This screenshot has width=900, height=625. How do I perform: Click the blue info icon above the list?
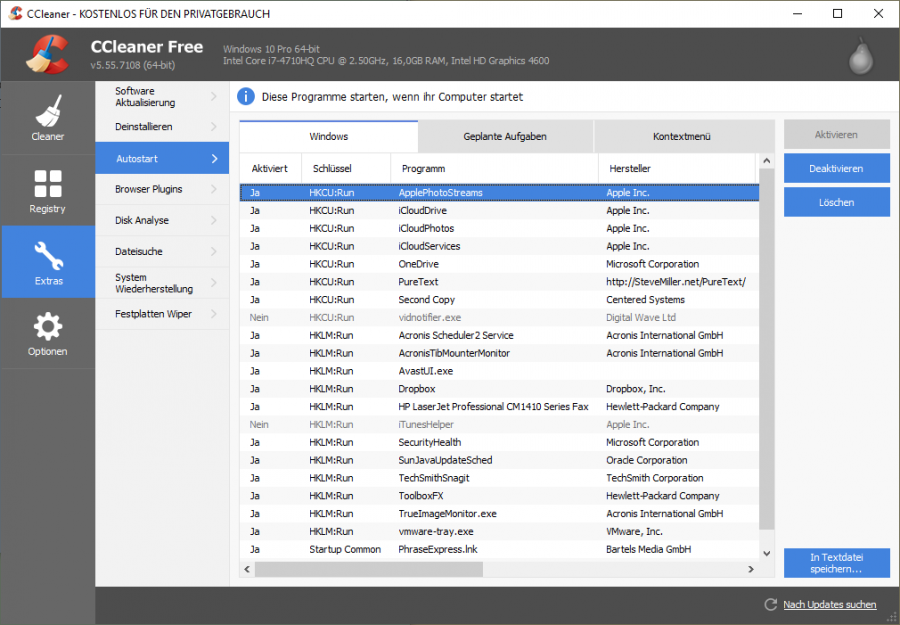(x=245, y=96)
